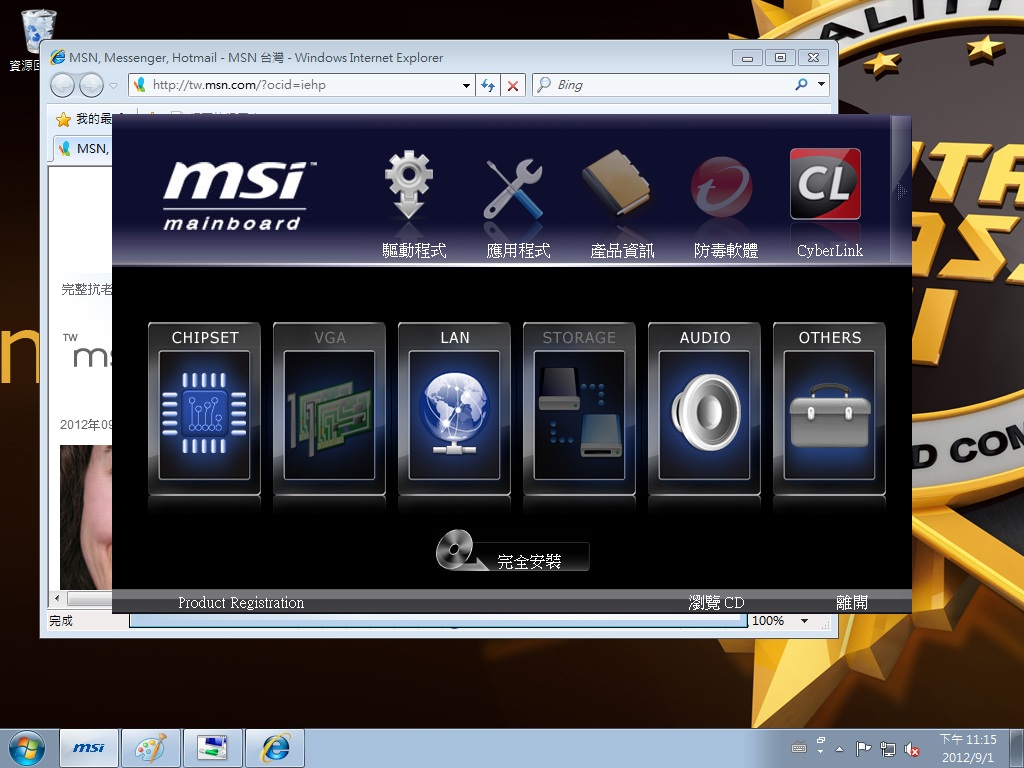Open the CHIPSET driver tile
This screenshot has width=1024, height=768.
(x=204, y=408)
